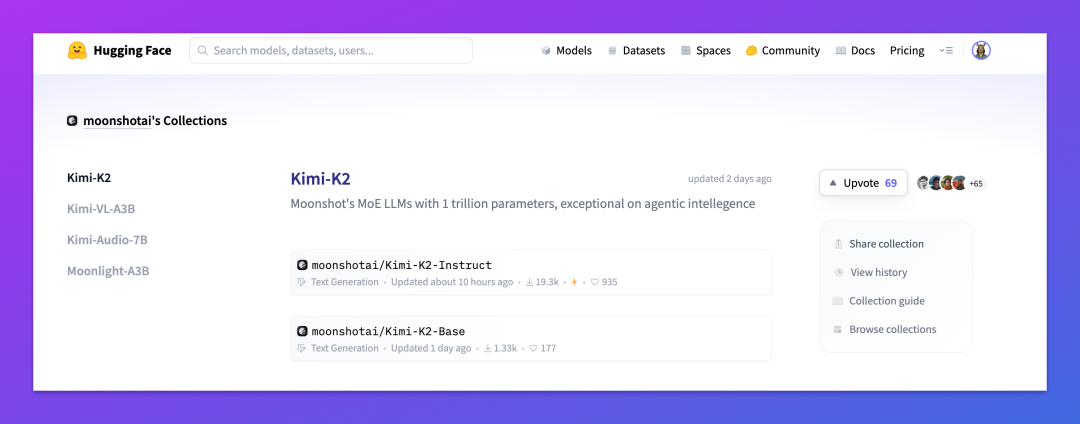Select the Moonlight-A3B collection in sidebar
This screenshot has height=424, width=1080.
108,271
